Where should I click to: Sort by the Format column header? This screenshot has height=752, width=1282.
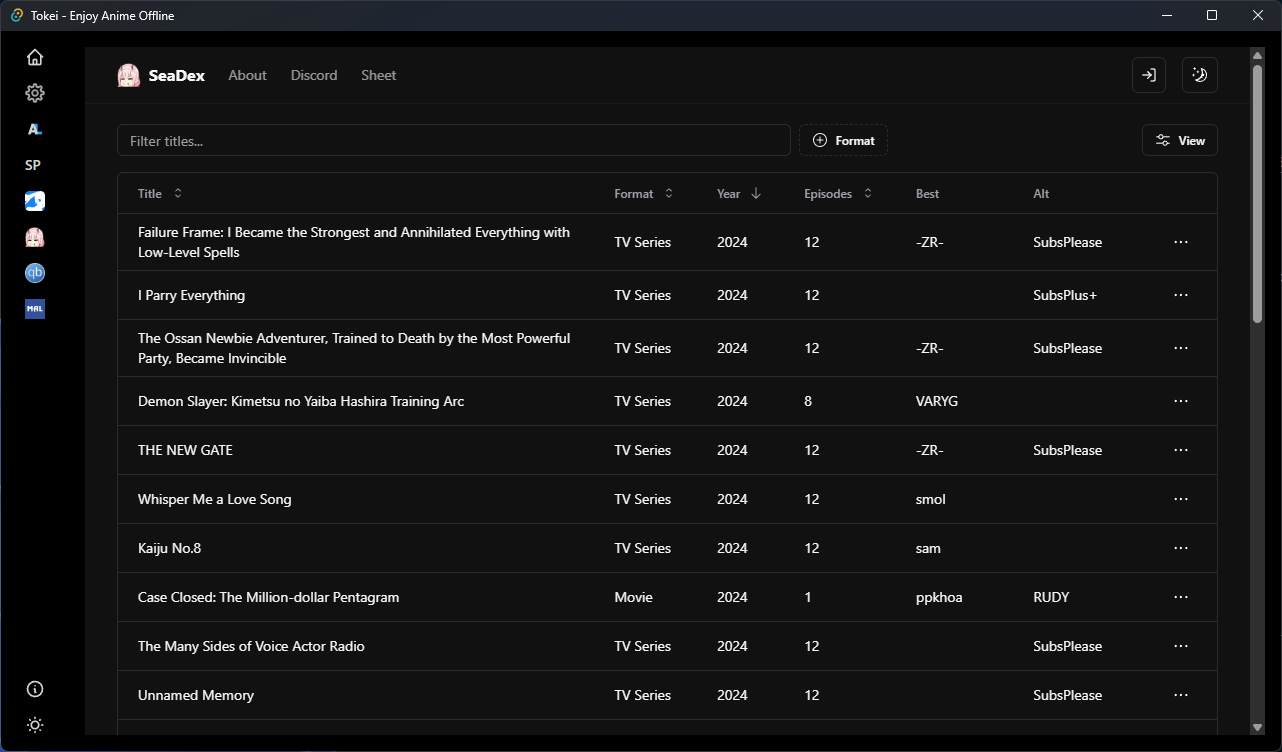(644, 194)
